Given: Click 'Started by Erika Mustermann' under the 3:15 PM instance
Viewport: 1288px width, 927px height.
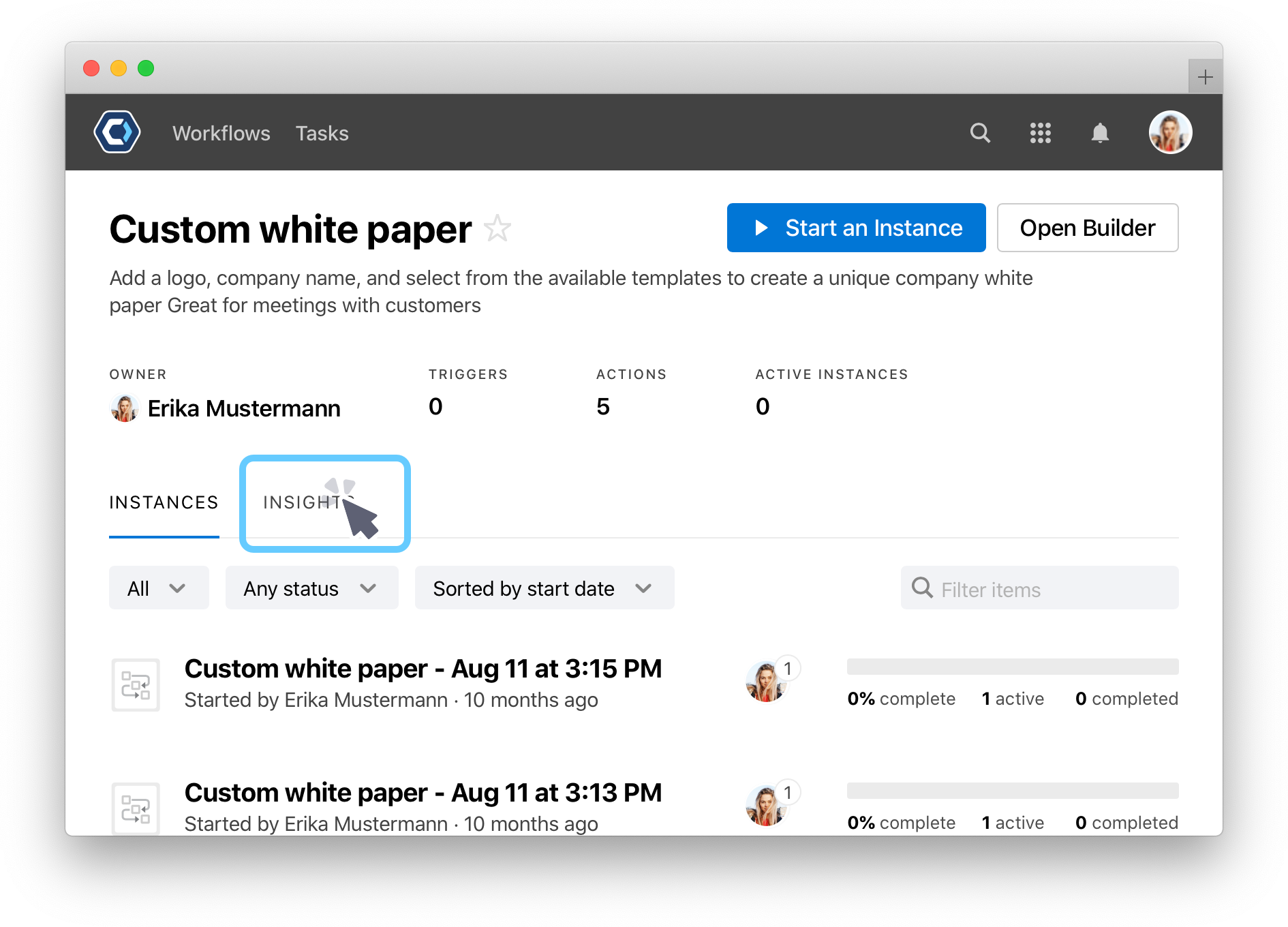Looking at the screenshot, I should click(x=316, y=700).
